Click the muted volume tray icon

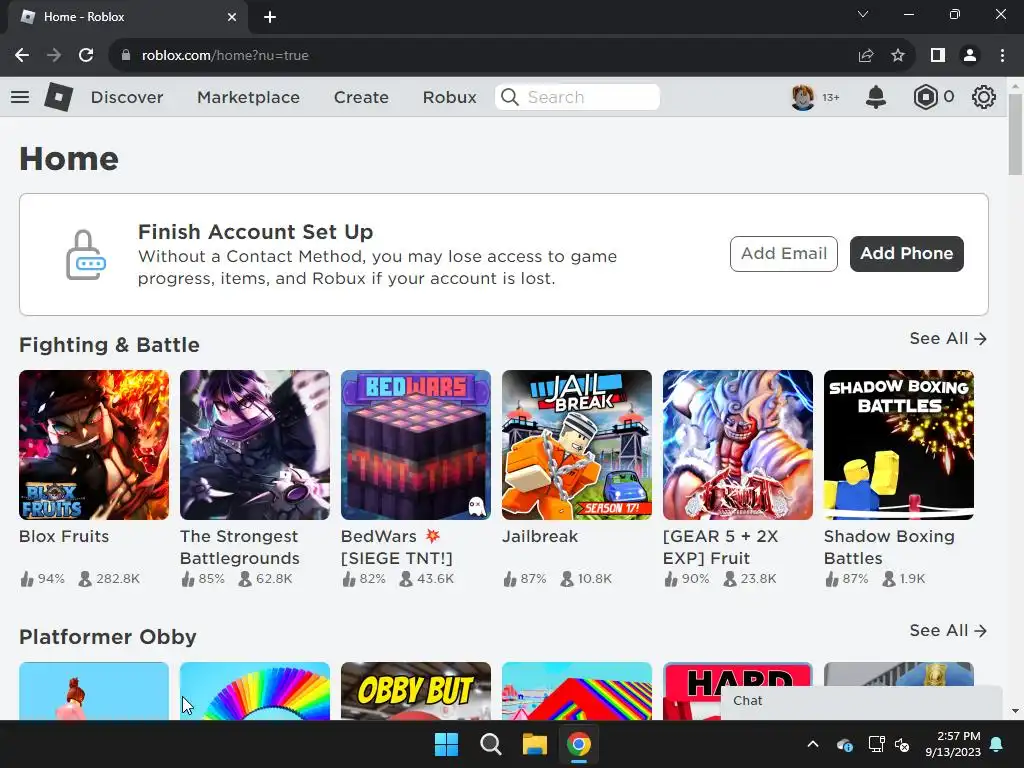point(903,744)
